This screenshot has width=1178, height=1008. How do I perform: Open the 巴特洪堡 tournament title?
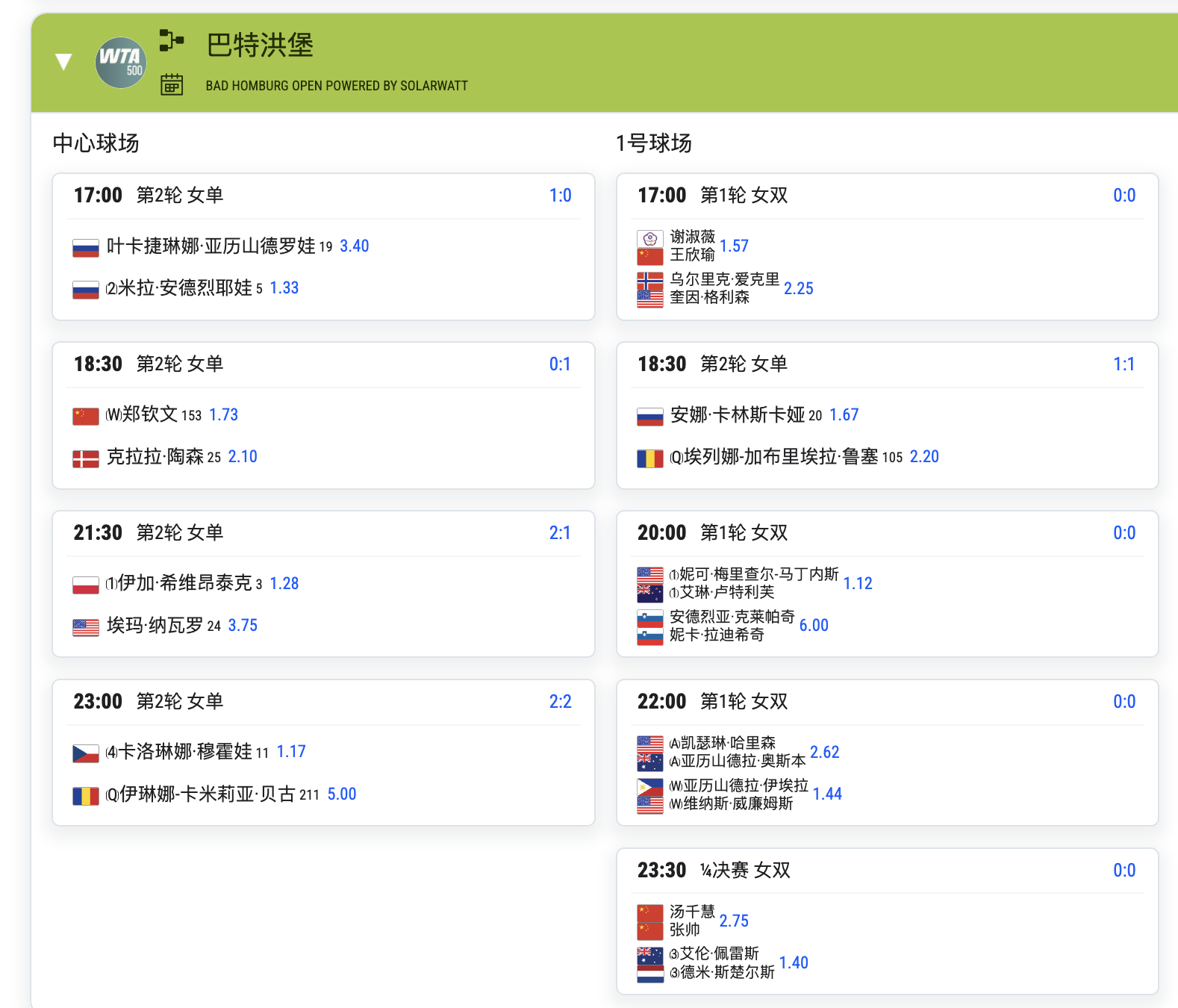[260, 45]
